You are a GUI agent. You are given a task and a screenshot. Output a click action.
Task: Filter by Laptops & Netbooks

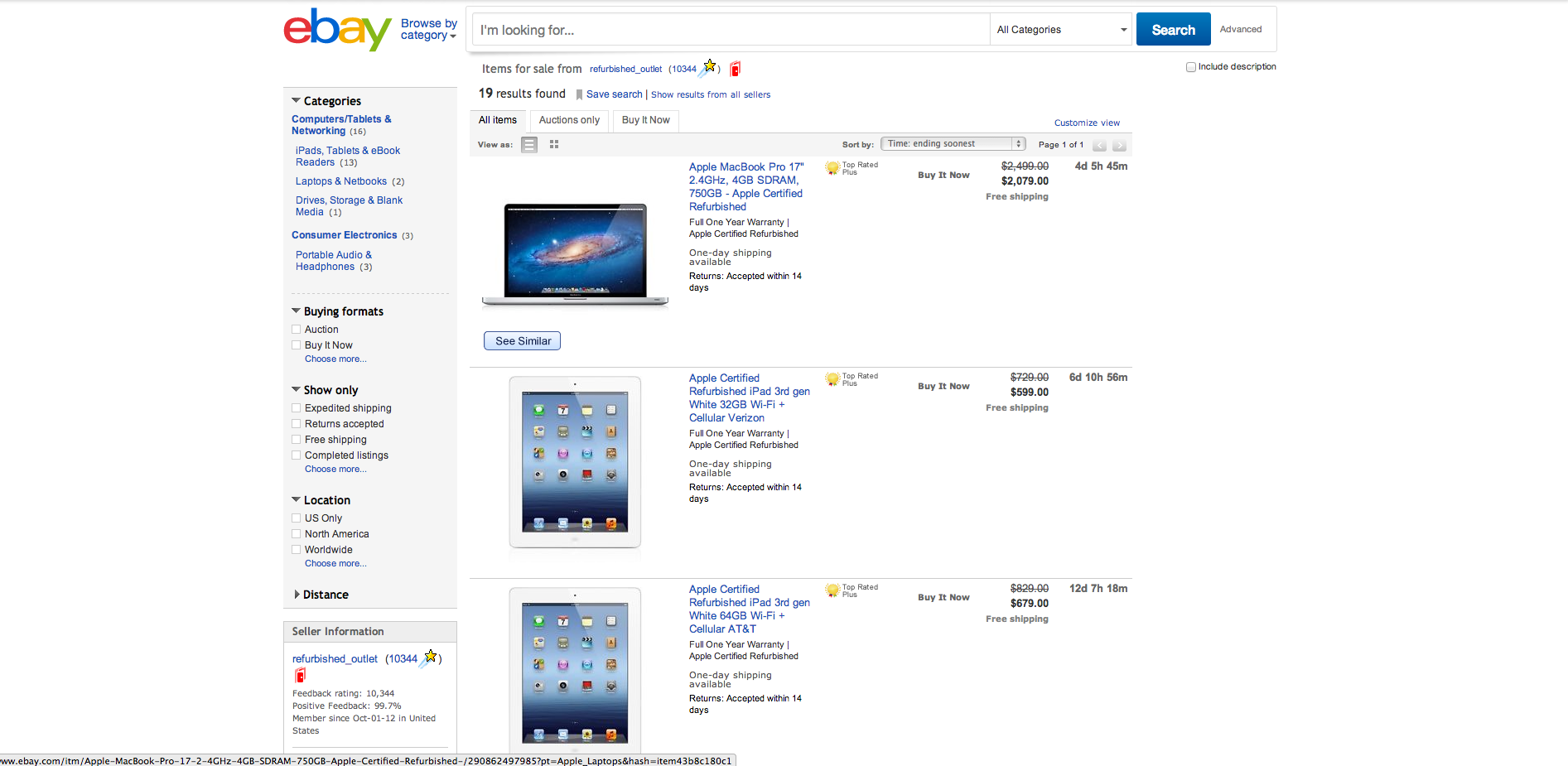(341, 181)
